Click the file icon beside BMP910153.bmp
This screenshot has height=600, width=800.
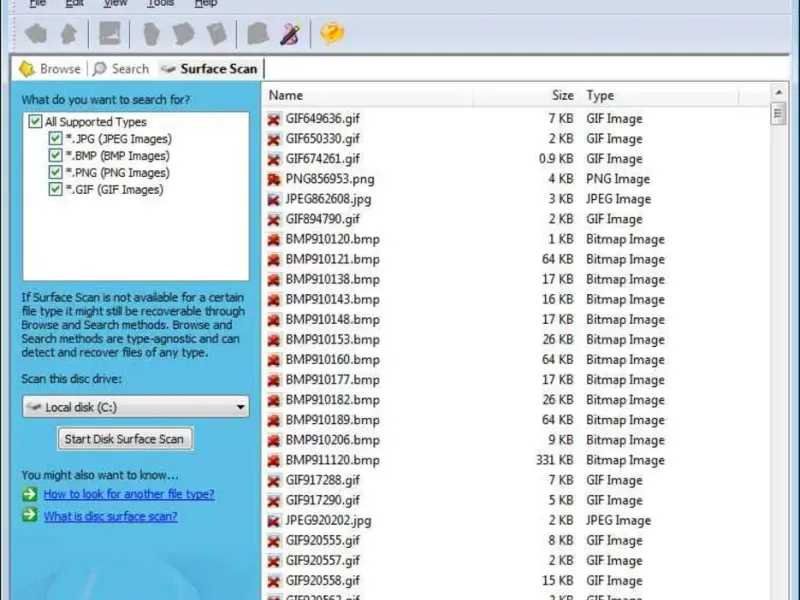274,340
